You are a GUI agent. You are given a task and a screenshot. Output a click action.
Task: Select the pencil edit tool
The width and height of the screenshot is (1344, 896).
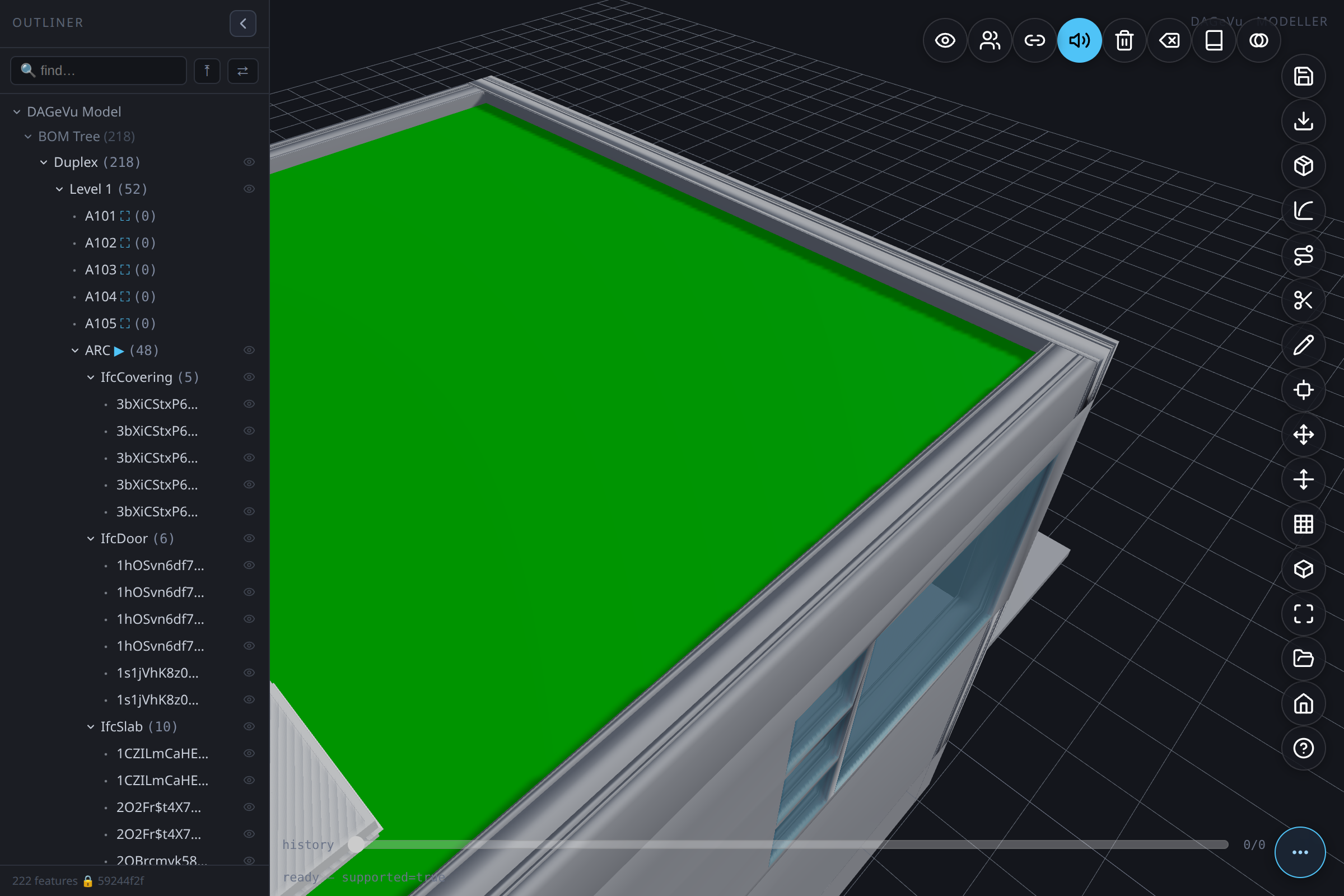click(x=1304, y=345)
